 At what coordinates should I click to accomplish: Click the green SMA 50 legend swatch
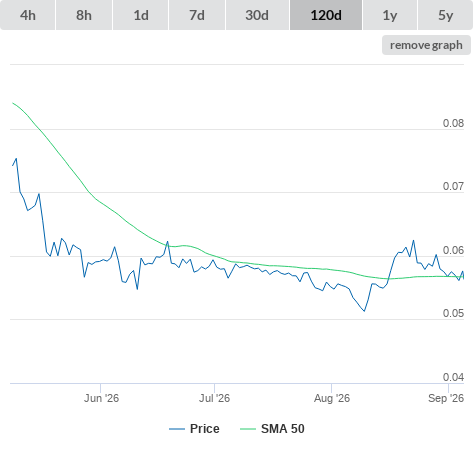tap(248, 429)
